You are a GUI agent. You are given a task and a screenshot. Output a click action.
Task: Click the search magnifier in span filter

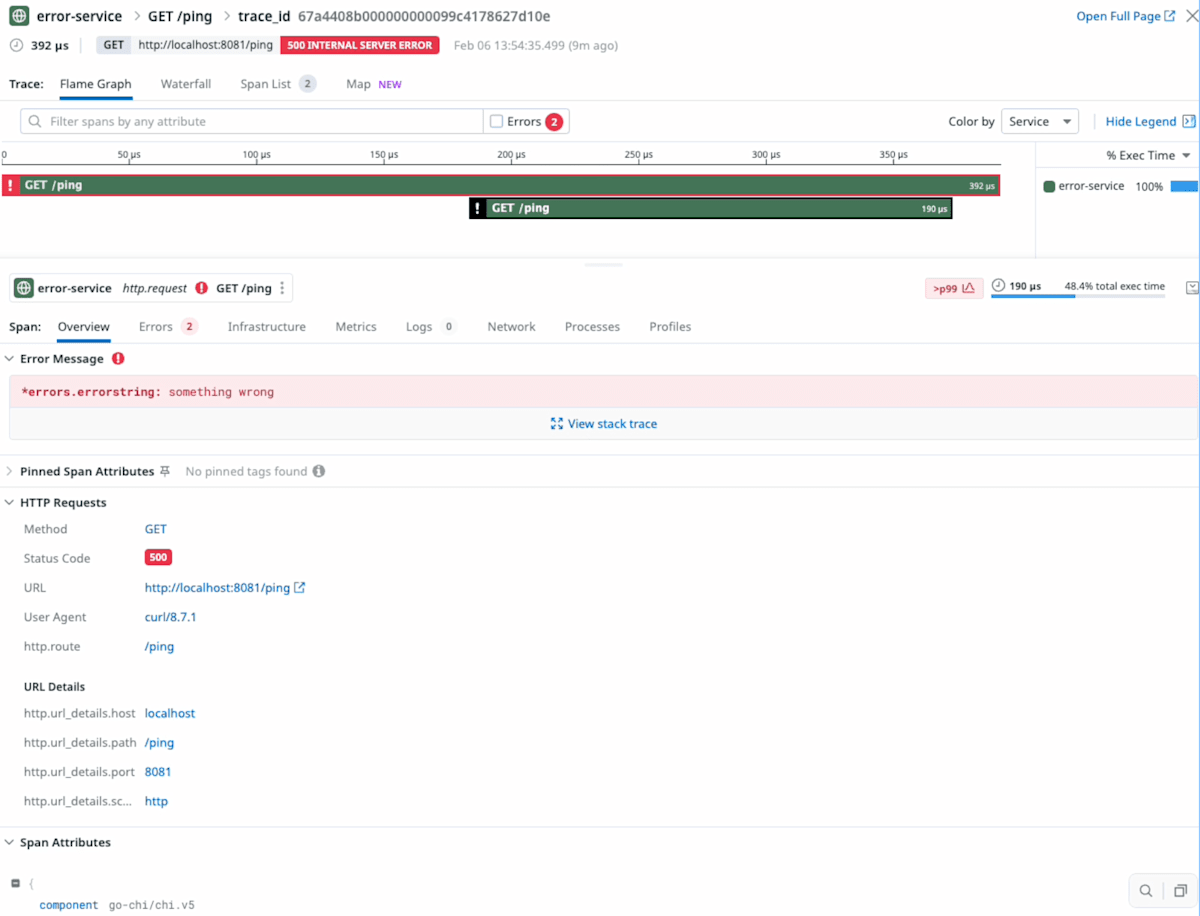click(x=36, y=122)
